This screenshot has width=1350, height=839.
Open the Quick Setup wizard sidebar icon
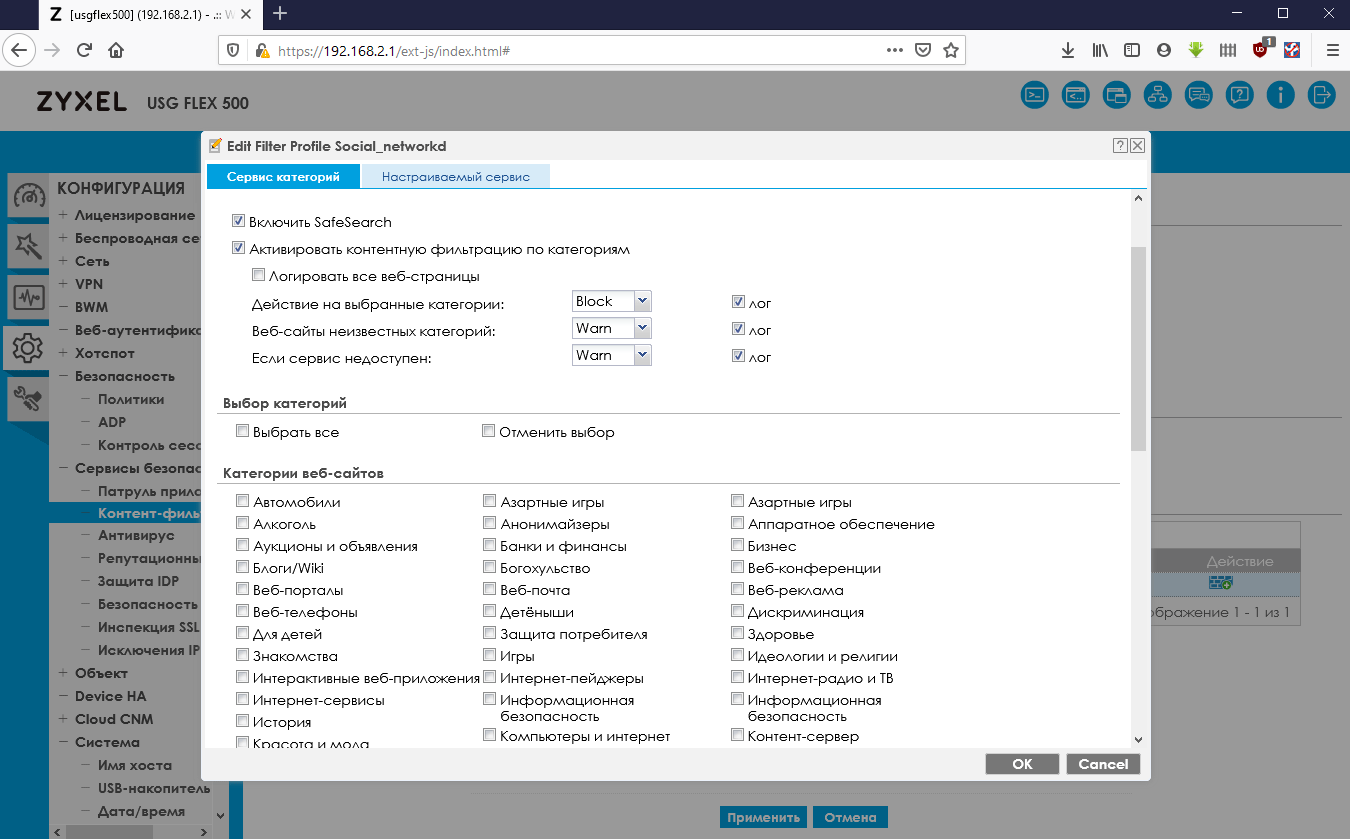tap(28, 246)
